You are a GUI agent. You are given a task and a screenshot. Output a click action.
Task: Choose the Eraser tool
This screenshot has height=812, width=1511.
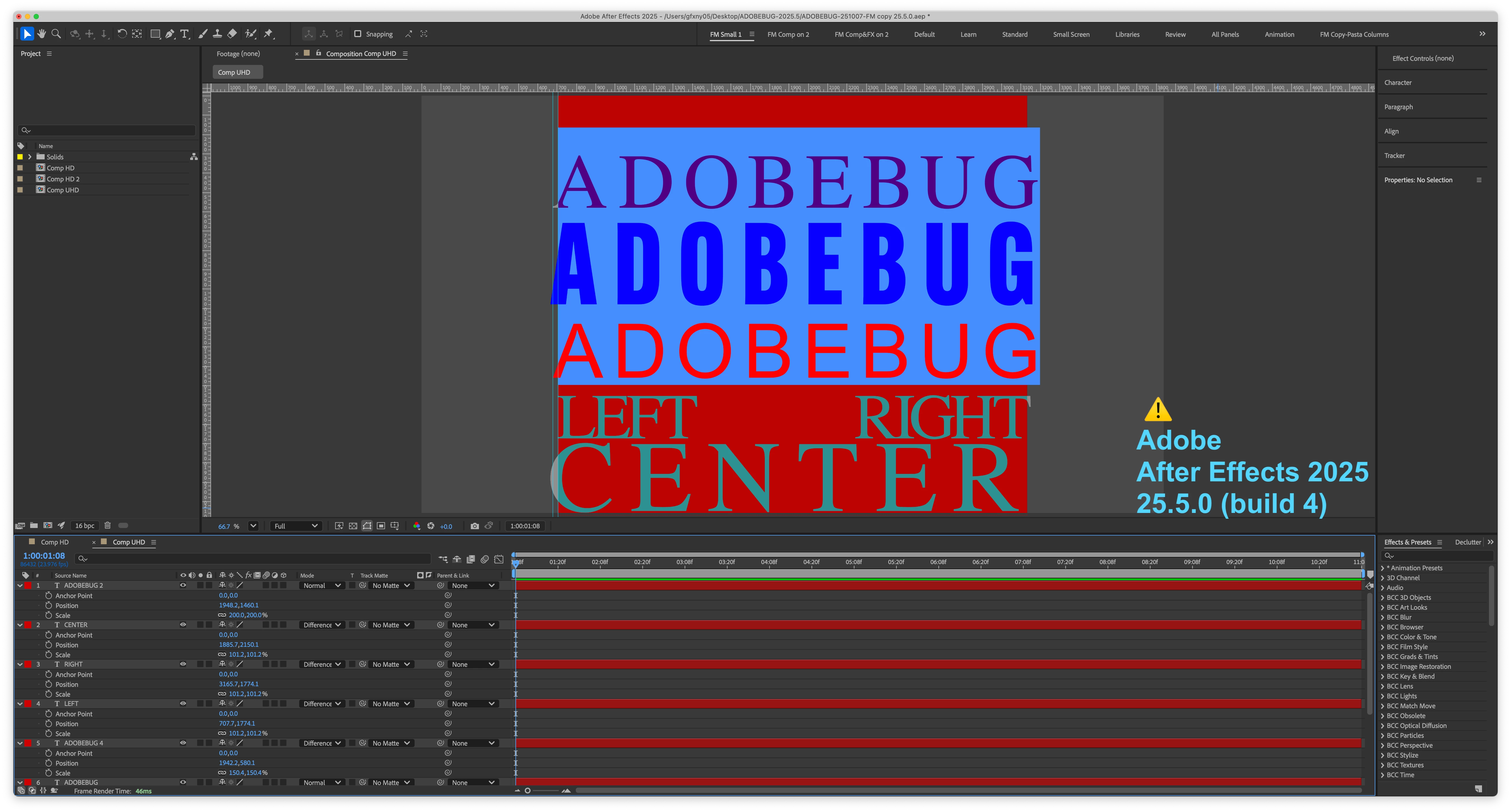pyautogui.click(x=232, y=34)
